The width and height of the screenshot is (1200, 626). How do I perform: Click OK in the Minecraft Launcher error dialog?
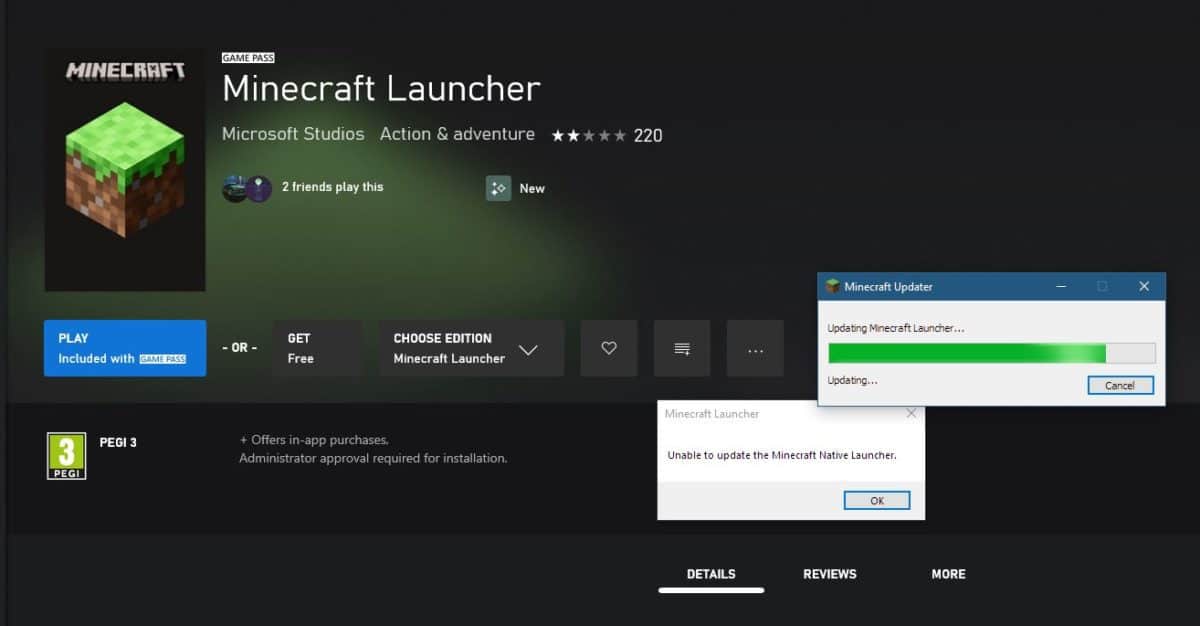[x=877, y=501]
